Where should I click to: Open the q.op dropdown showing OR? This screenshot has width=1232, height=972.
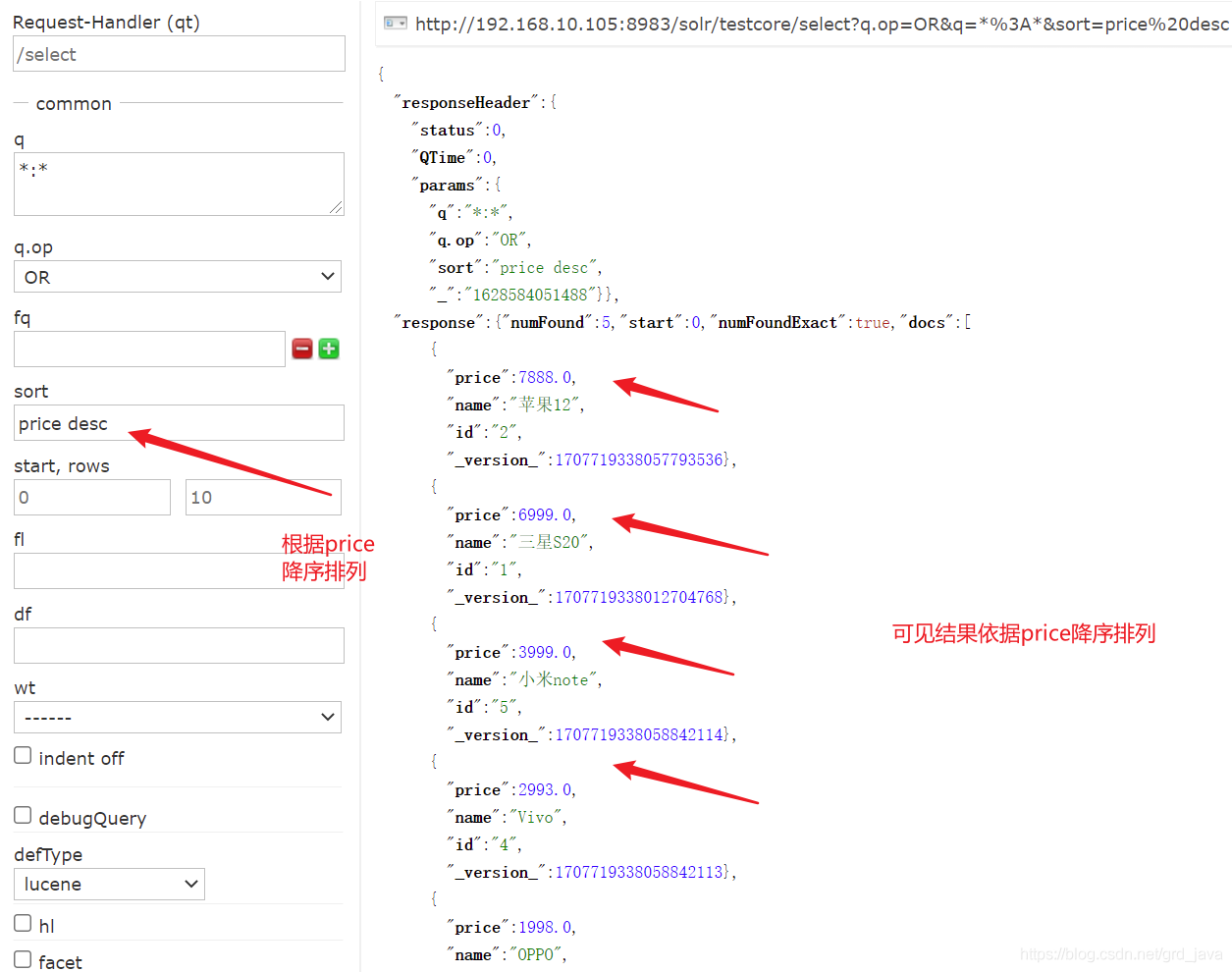178,277
